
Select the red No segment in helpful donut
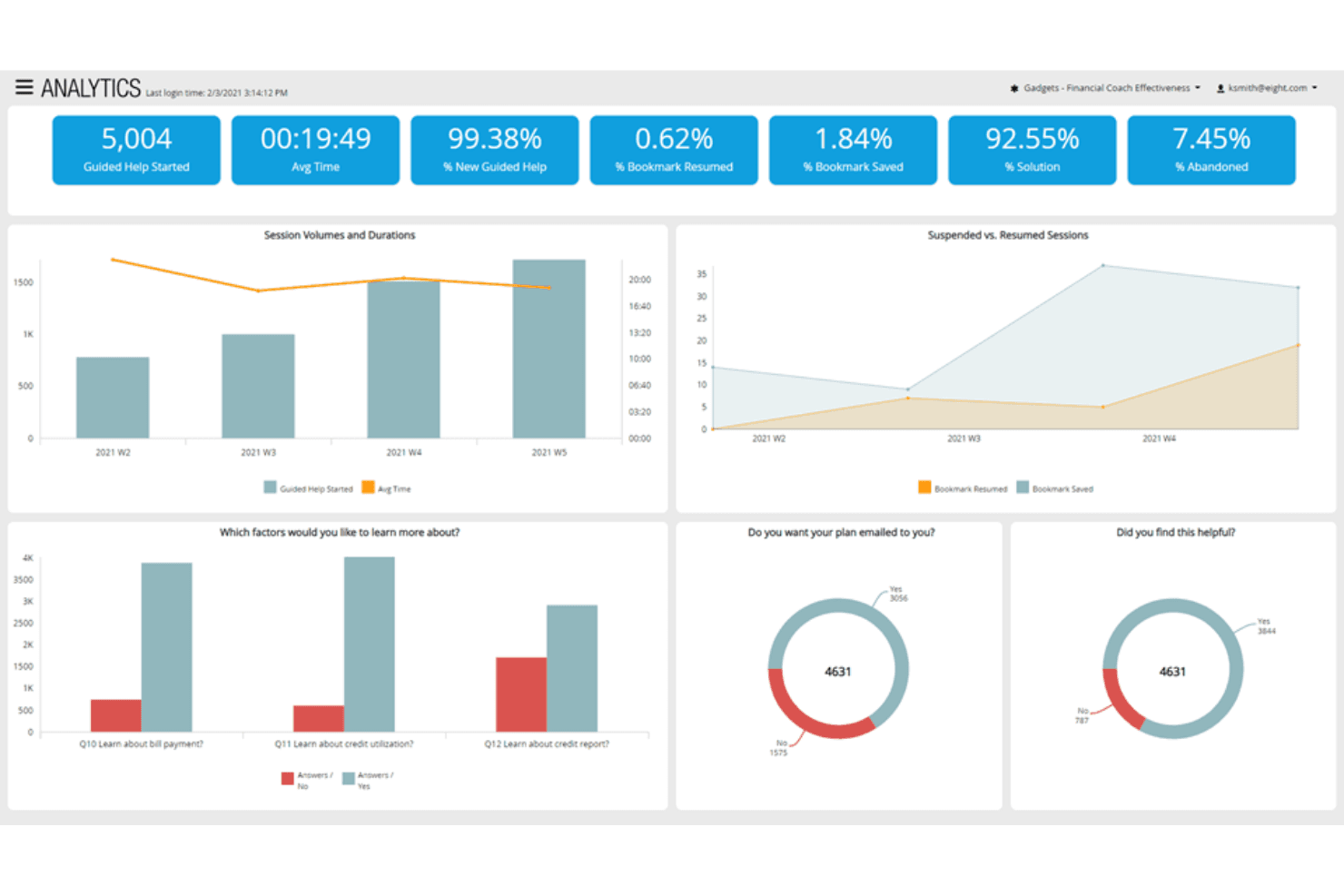coord(1118,702)
